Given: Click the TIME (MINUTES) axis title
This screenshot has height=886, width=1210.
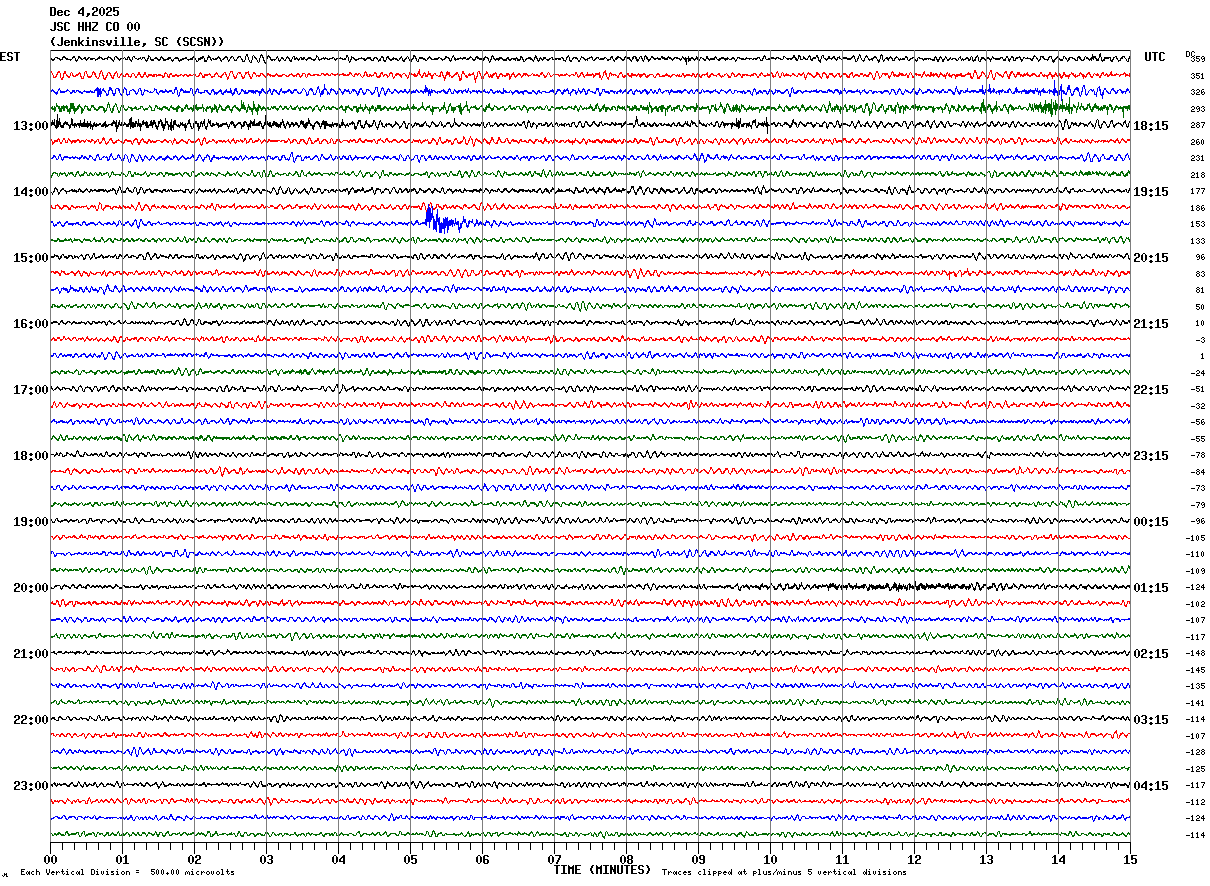Looking at the screenshot, I should pos(602,870).
